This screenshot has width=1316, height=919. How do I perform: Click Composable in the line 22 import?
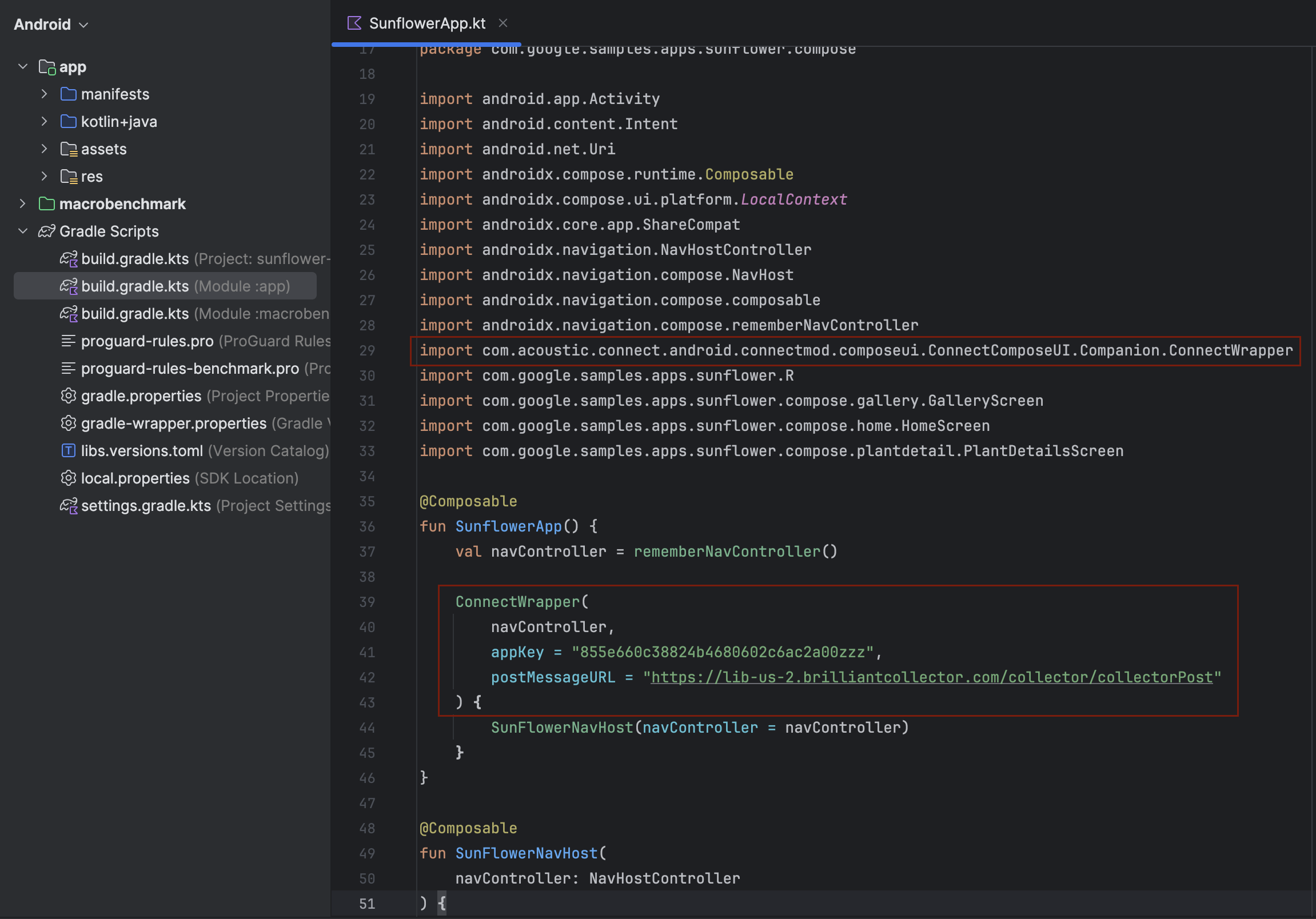749,175
